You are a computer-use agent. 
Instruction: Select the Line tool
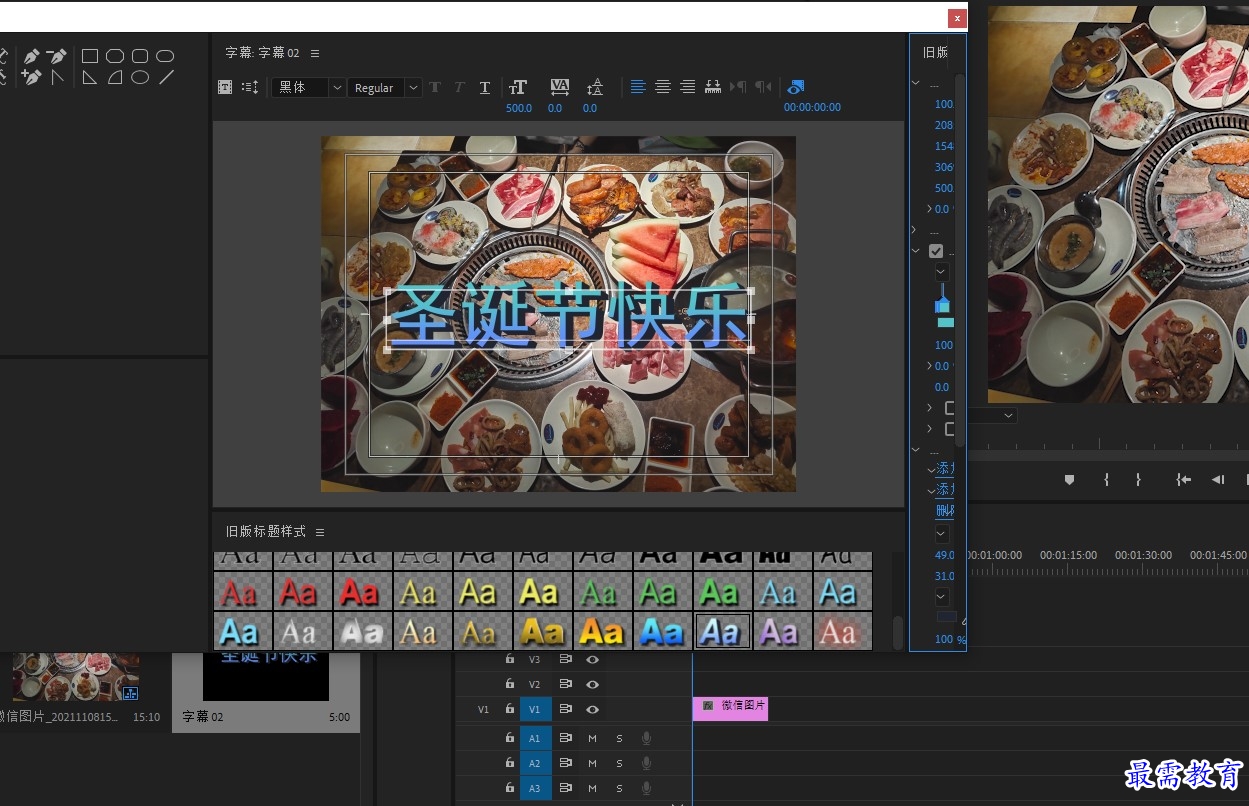coord(166,77)
